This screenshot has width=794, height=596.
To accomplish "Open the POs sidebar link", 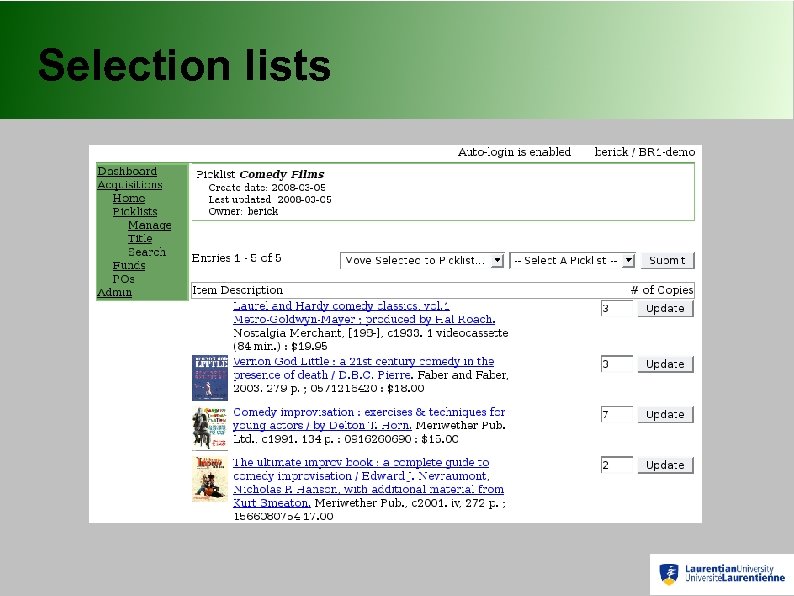I will click(x=124, y=279).
